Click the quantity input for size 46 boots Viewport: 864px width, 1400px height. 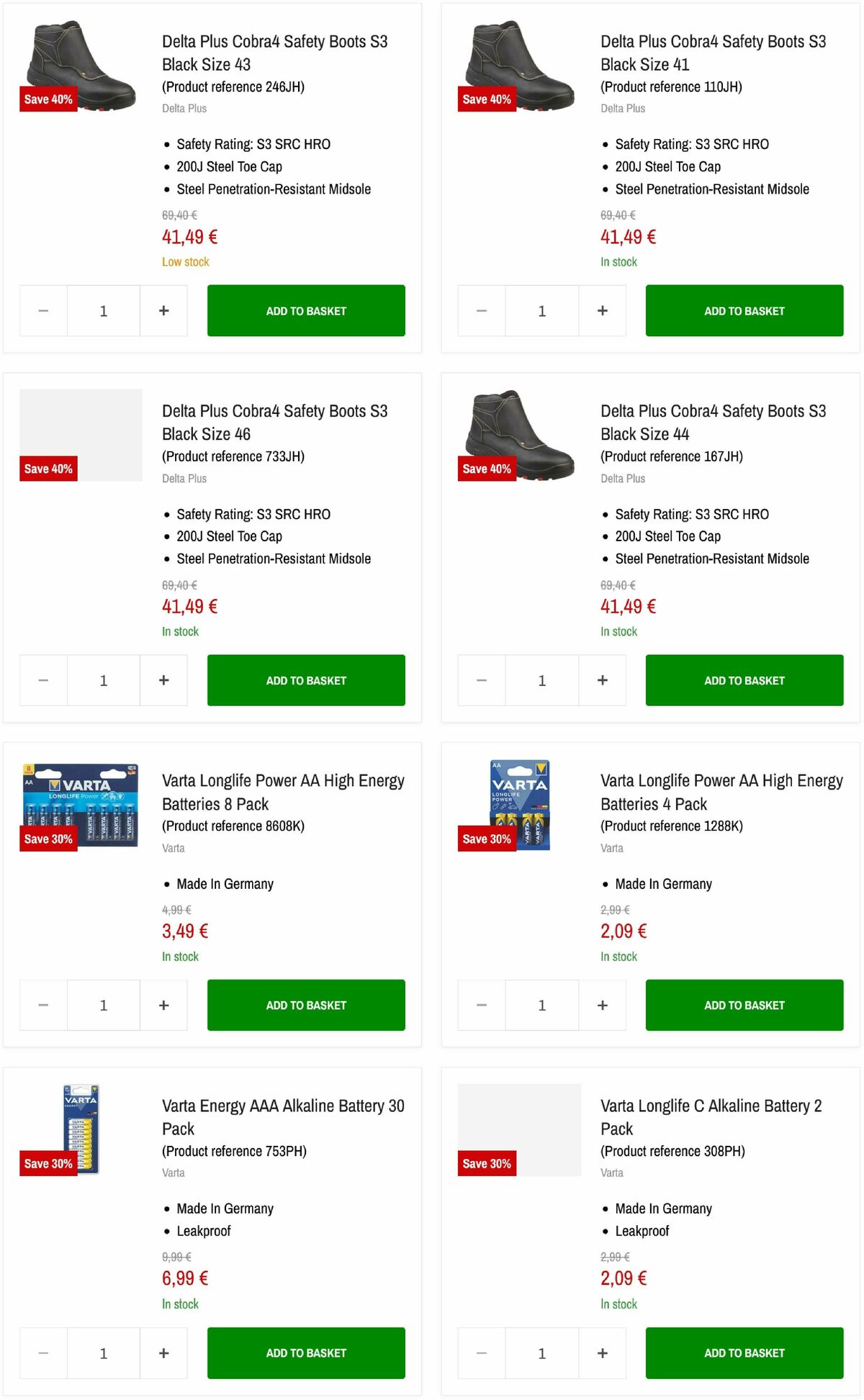pos(103,680)
